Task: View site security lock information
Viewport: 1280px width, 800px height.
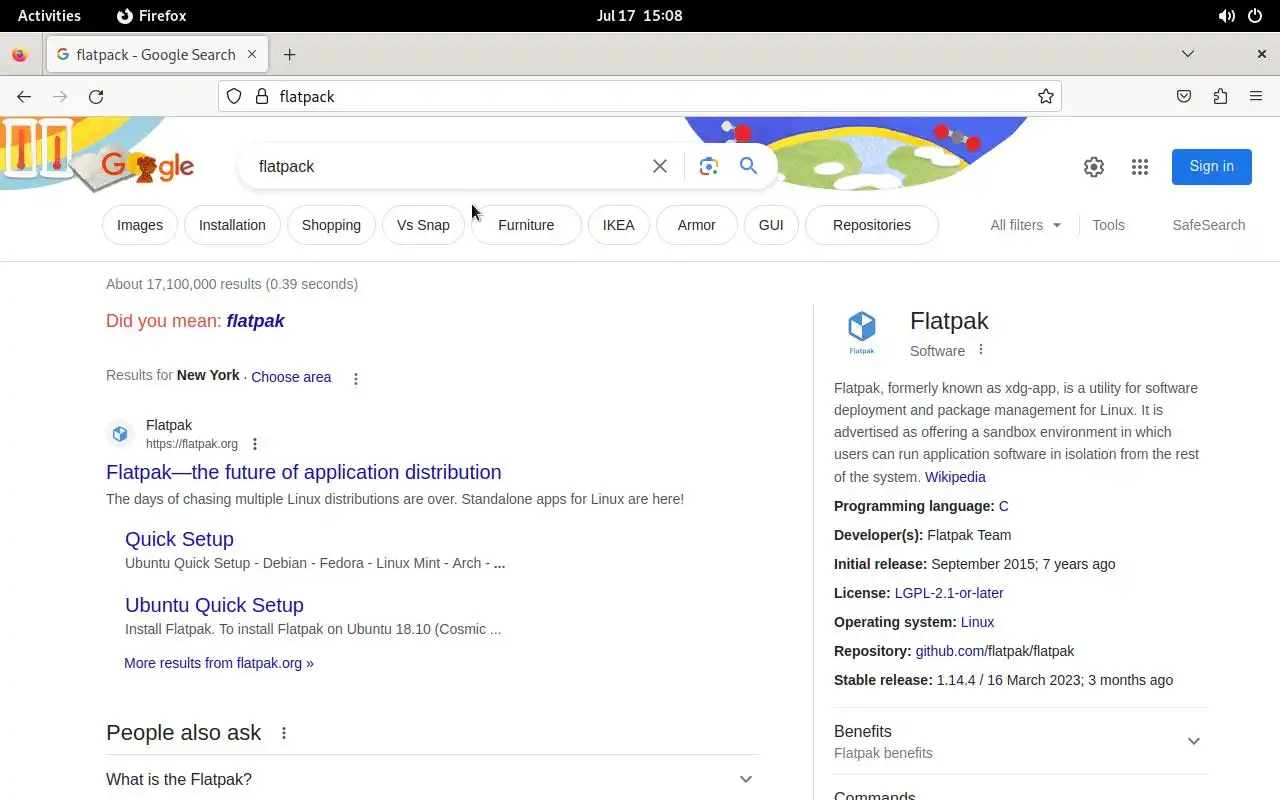Action: click(x=262, y=97)
